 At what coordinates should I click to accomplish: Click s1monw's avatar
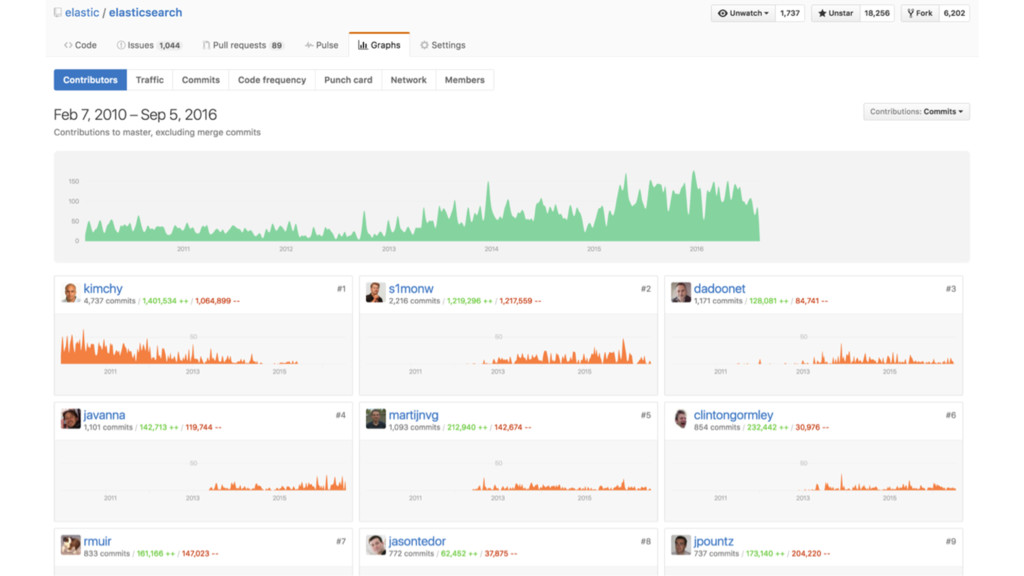(376, 293)
